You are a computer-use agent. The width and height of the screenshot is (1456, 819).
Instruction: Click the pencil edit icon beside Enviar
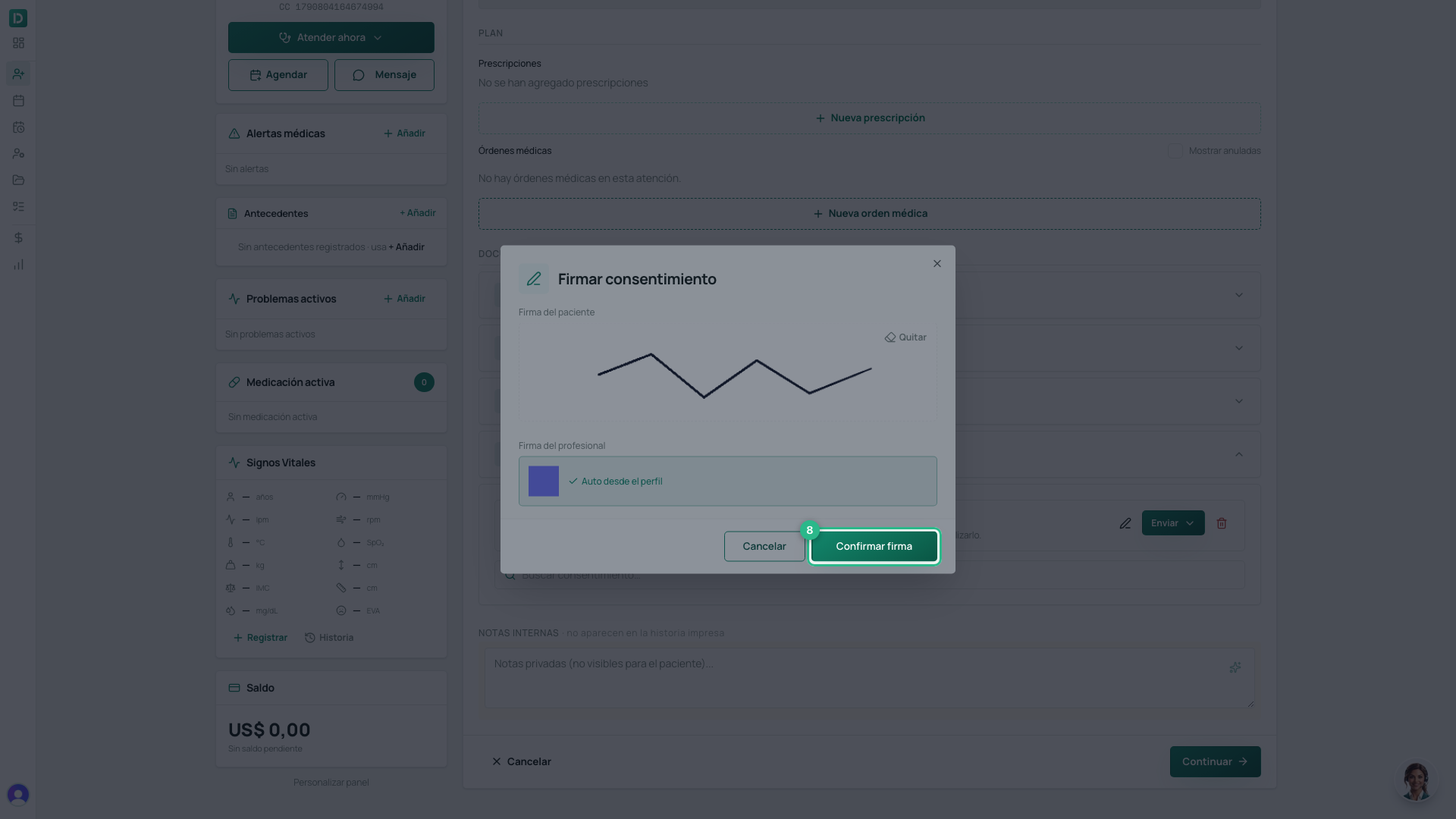(1125, 523)
